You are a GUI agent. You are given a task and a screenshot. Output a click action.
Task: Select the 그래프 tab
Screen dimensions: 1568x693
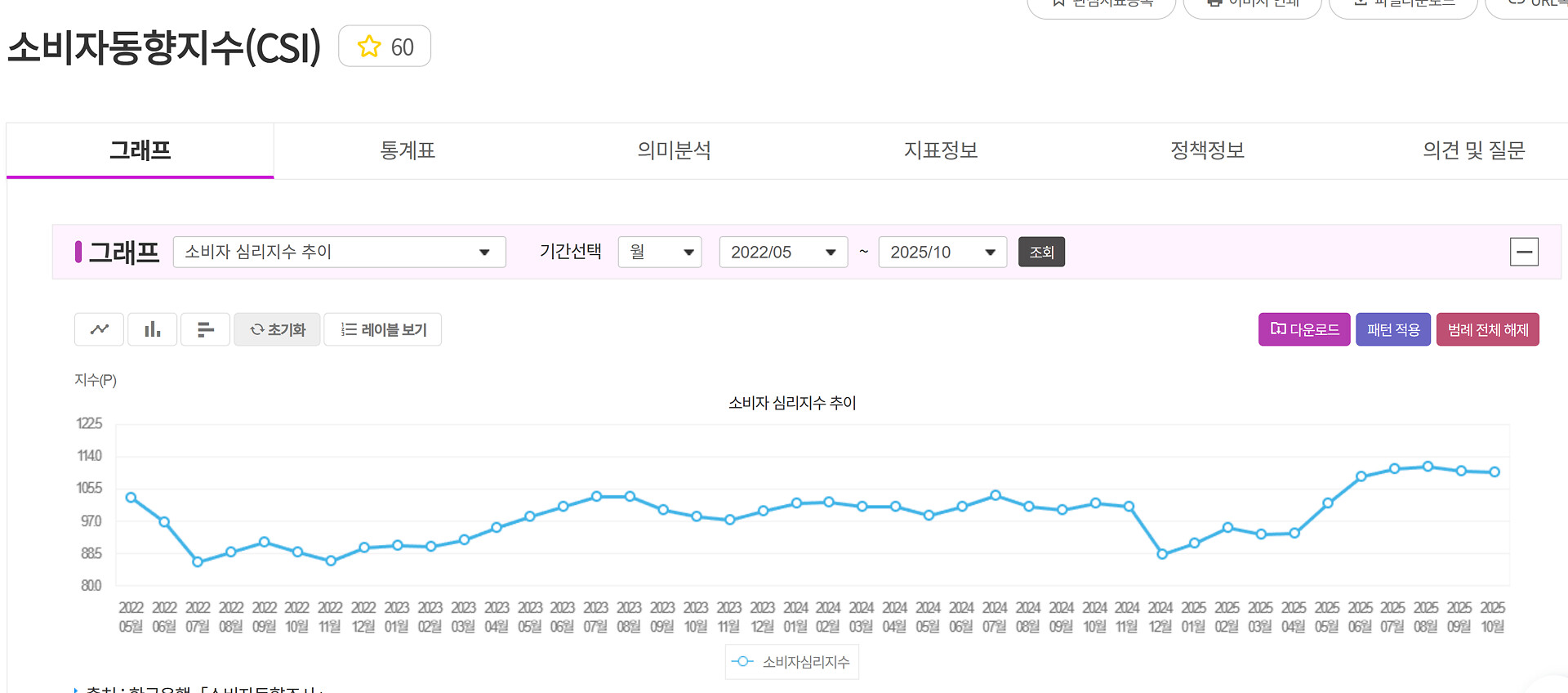pos(140,150)
